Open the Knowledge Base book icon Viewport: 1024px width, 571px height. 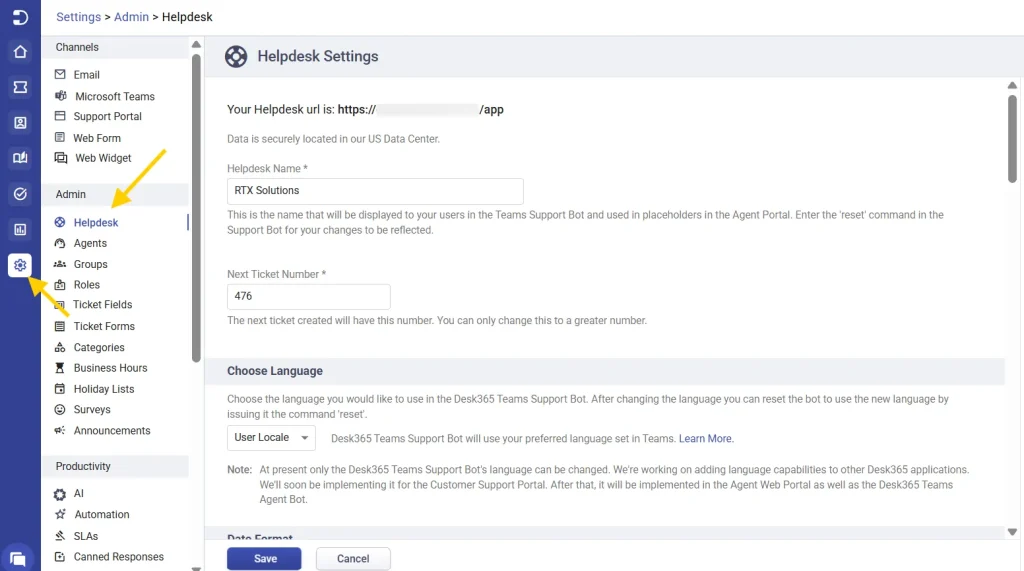[x=20, y=158]
